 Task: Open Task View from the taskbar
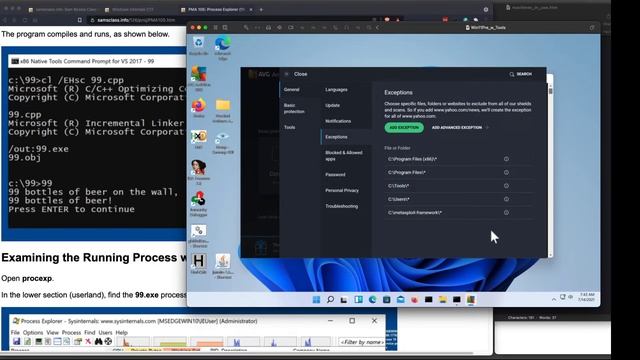[x=344, y=300]
